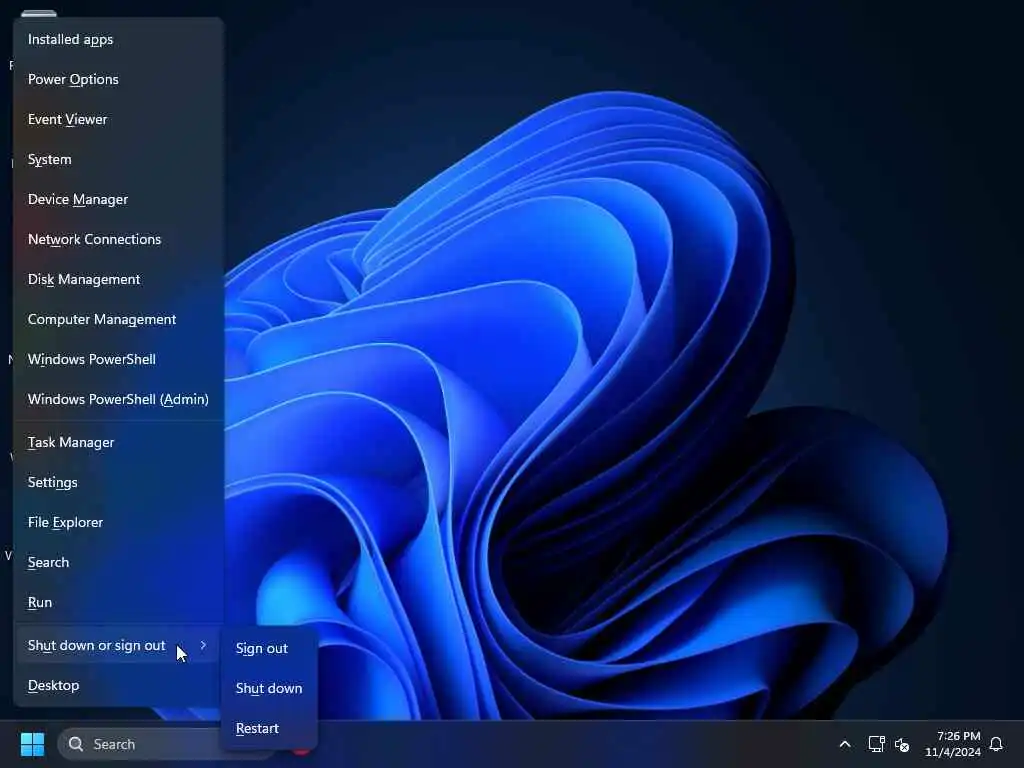
Task: Open notifications bell icon
Action: [996, 744]
